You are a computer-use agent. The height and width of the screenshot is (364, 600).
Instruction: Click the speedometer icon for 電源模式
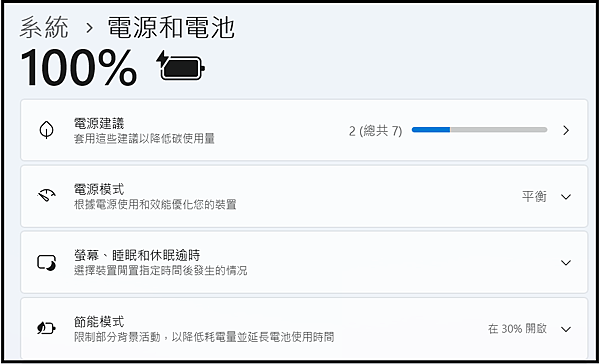(x=47, y=196)
